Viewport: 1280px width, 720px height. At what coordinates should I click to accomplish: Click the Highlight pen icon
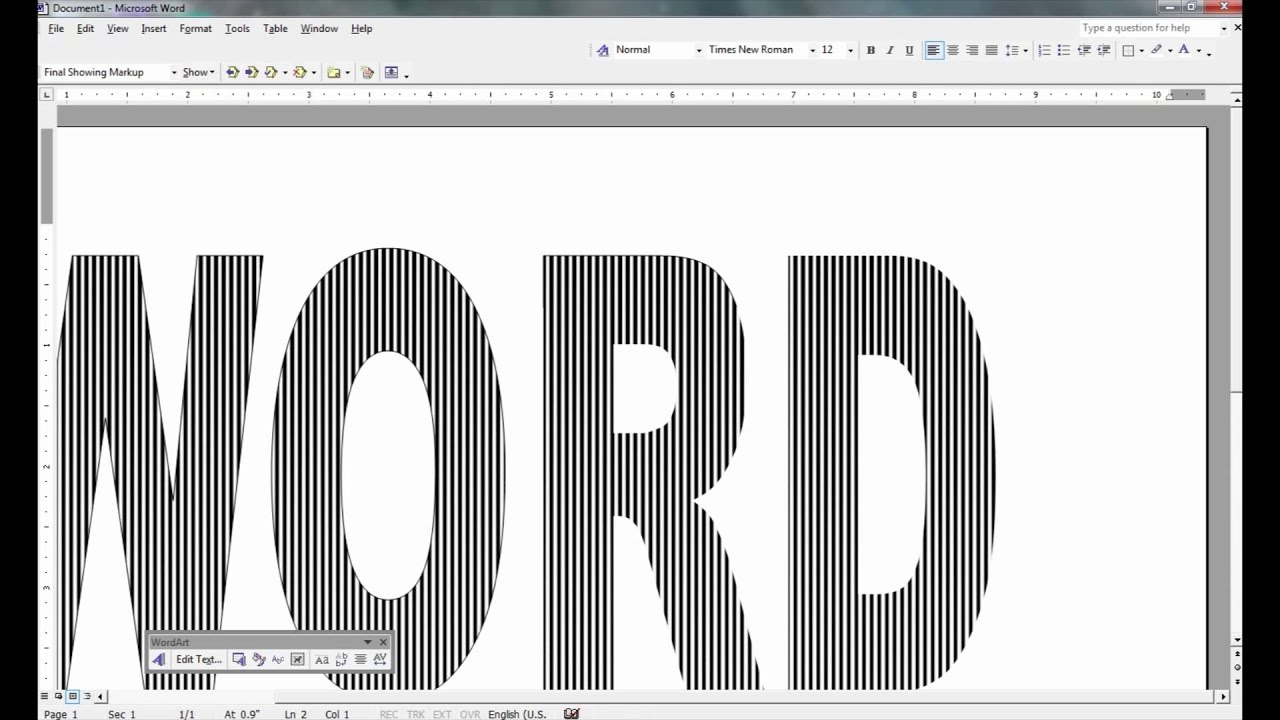(x=1157, y=50)
